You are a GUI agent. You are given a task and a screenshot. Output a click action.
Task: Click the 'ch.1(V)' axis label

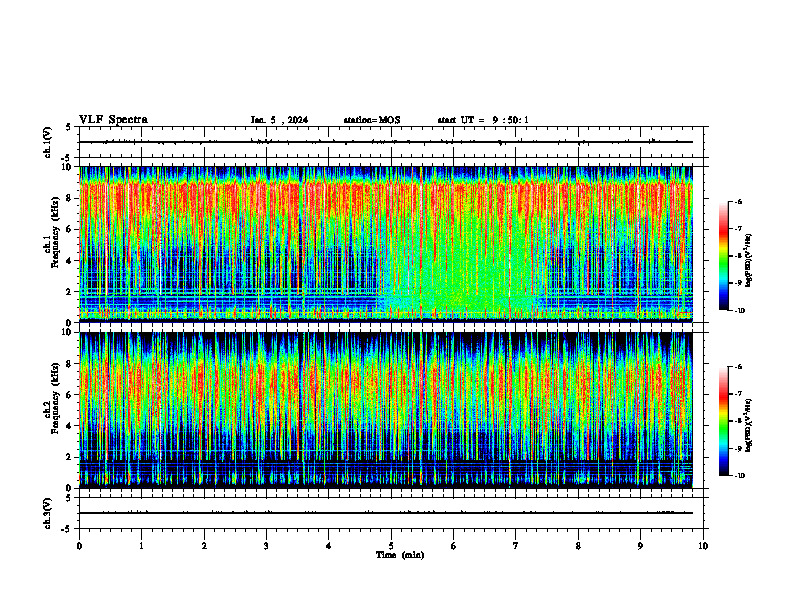[x=47, y=142]
